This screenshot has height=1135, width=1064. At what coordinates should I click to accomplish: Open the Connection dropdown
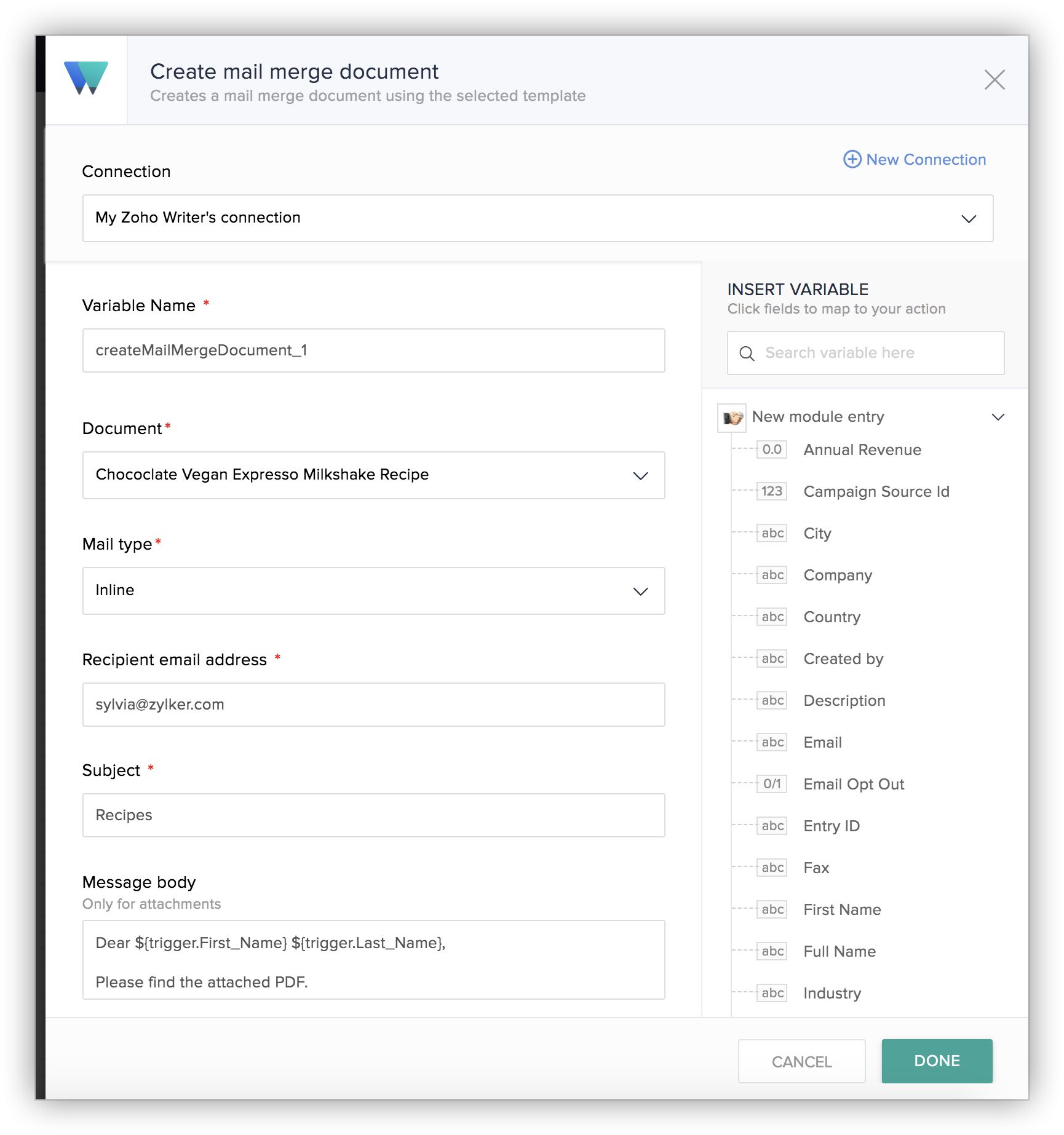point(969,219)
